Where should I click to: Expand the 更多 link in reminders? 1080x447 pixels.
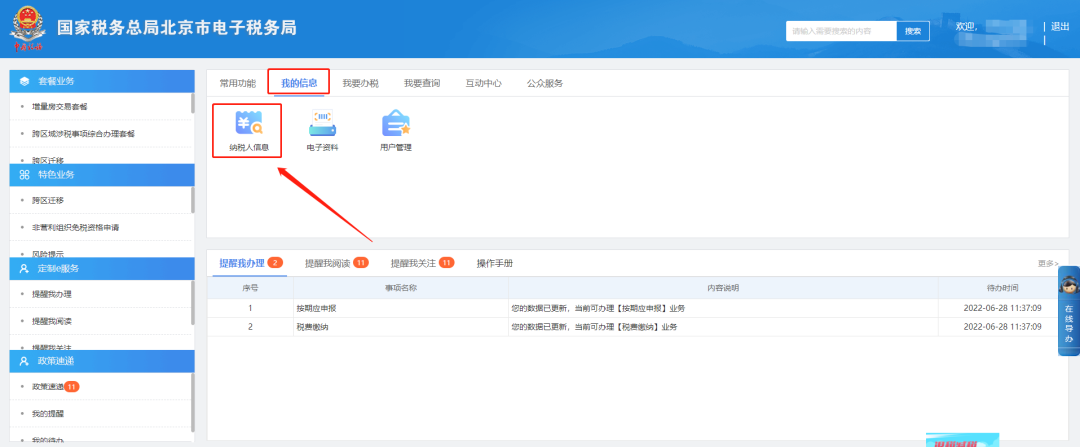tap(1047, 263)
